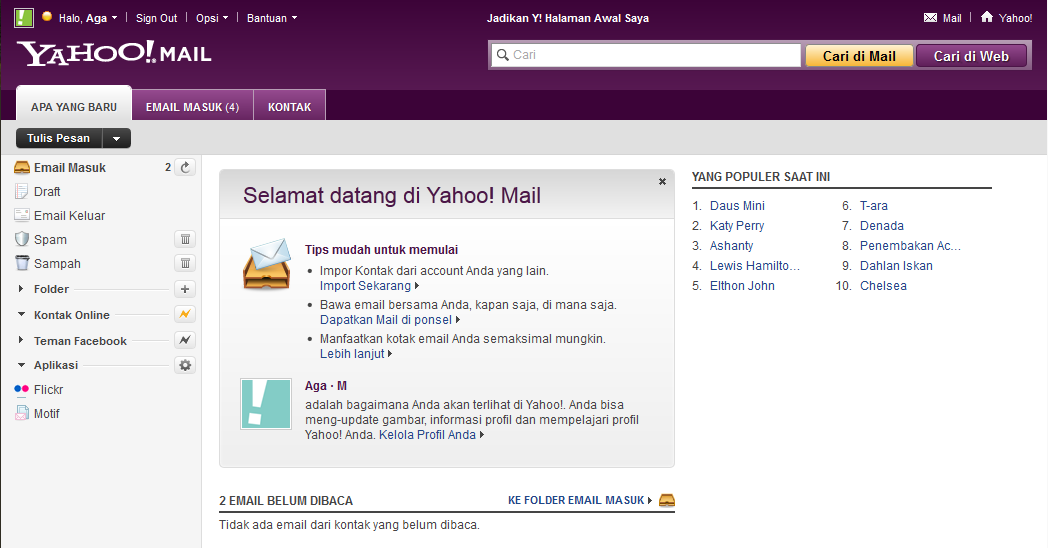
Task: Click the Email Keluar sent icon
Action: click(x=22, y=215)
